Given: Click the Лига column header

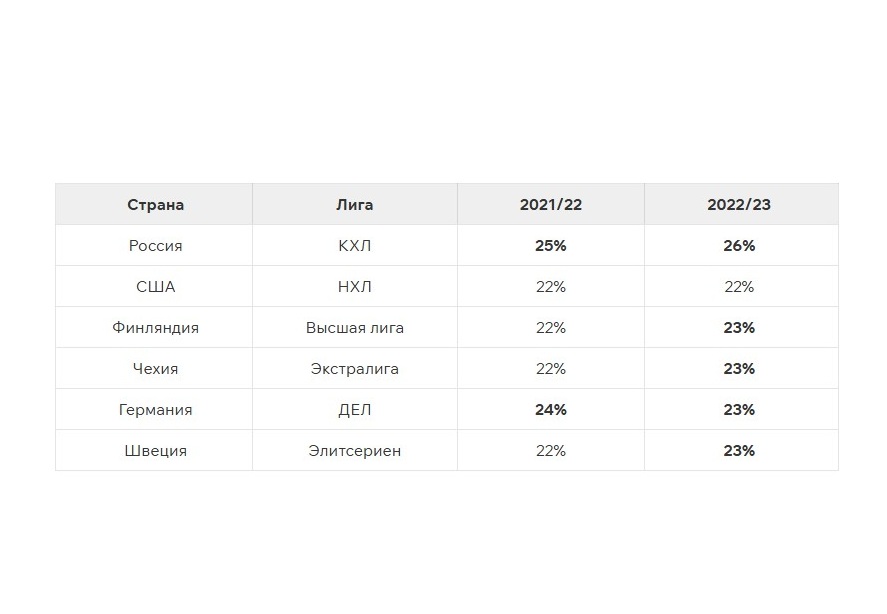Looking at the screenshot, I should 355,204.
